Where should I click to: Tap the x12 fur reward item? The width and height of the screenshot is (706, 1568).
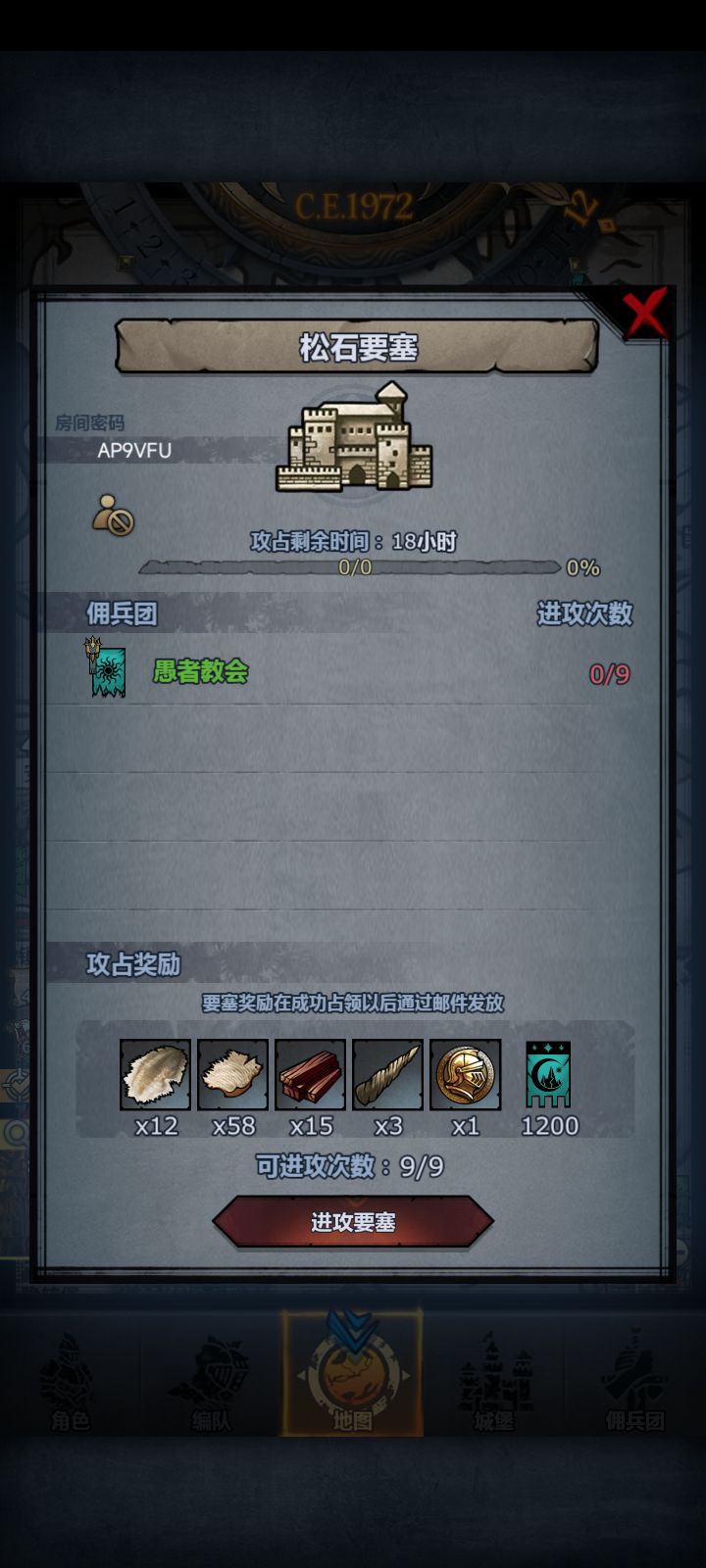155,1075
